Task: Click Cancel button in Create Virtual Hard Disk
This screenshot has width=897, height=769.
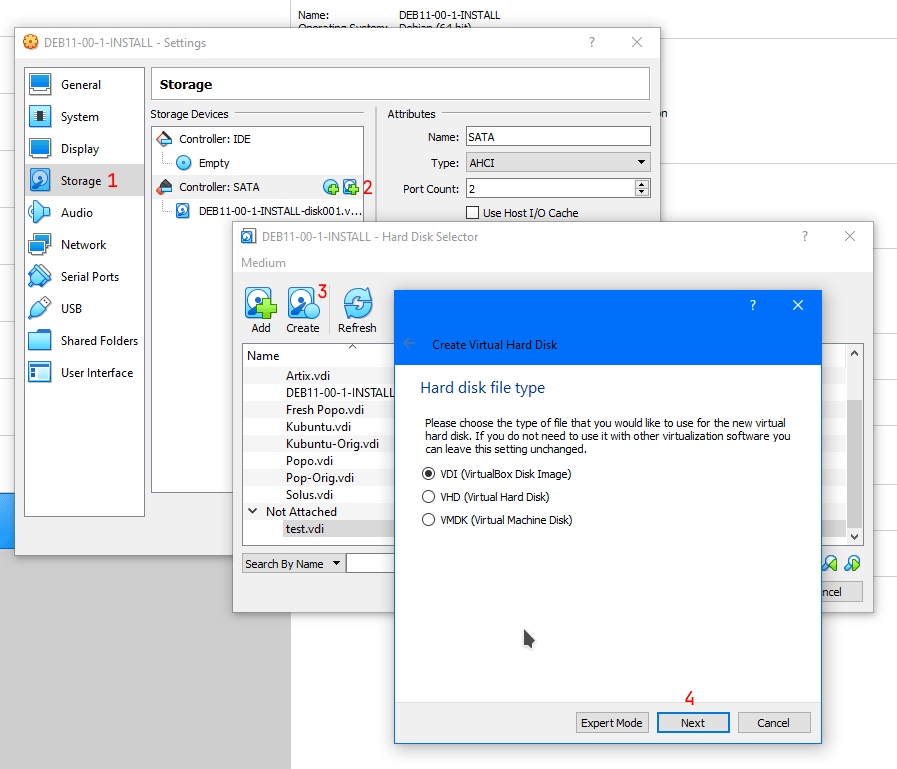Action: tap(773, 723)
